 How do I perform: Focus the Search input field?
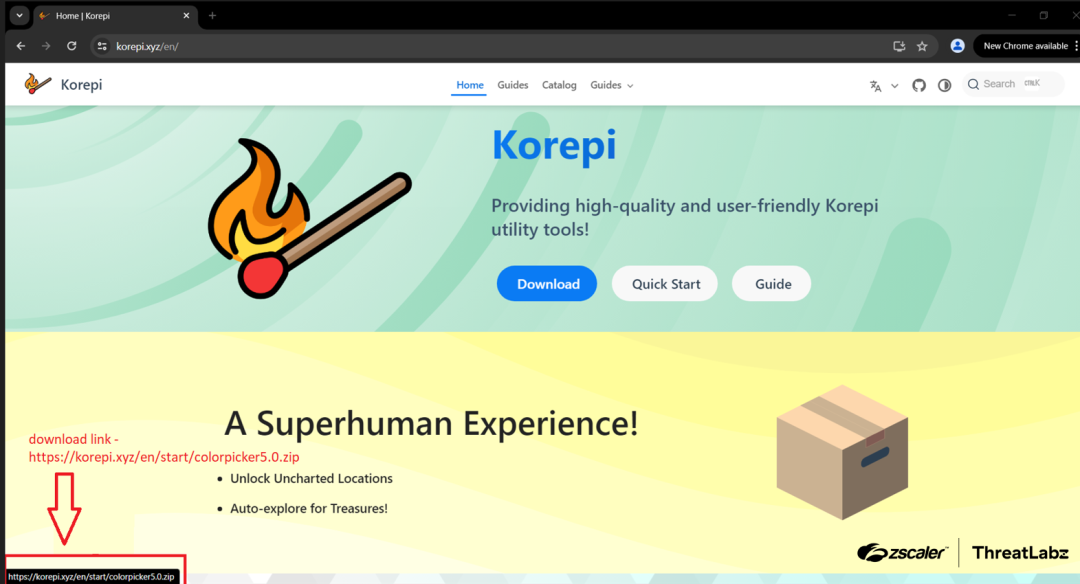(x=1012, y=84)
